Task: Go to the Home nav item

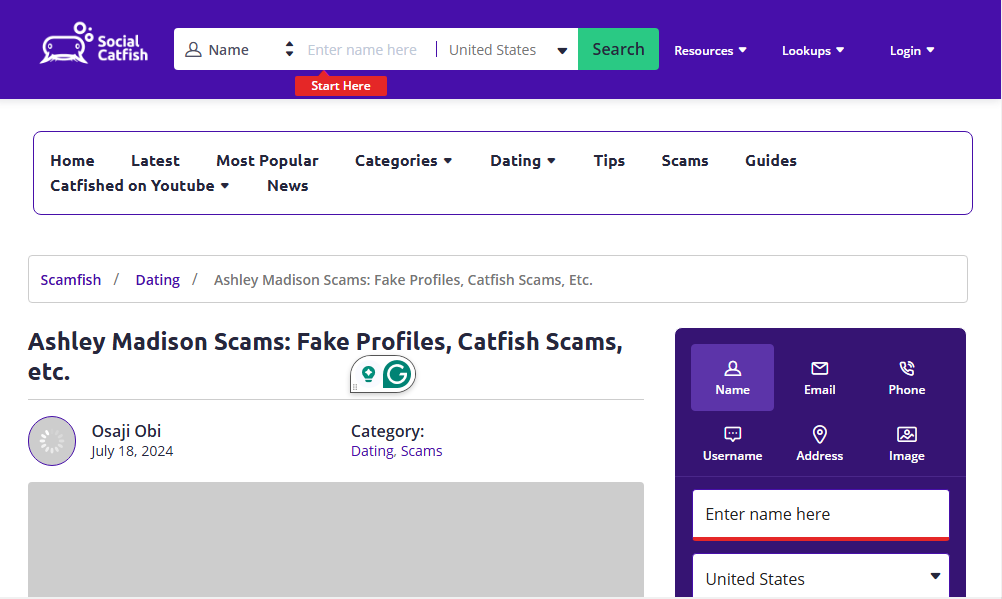Action: tap(72, 160)
